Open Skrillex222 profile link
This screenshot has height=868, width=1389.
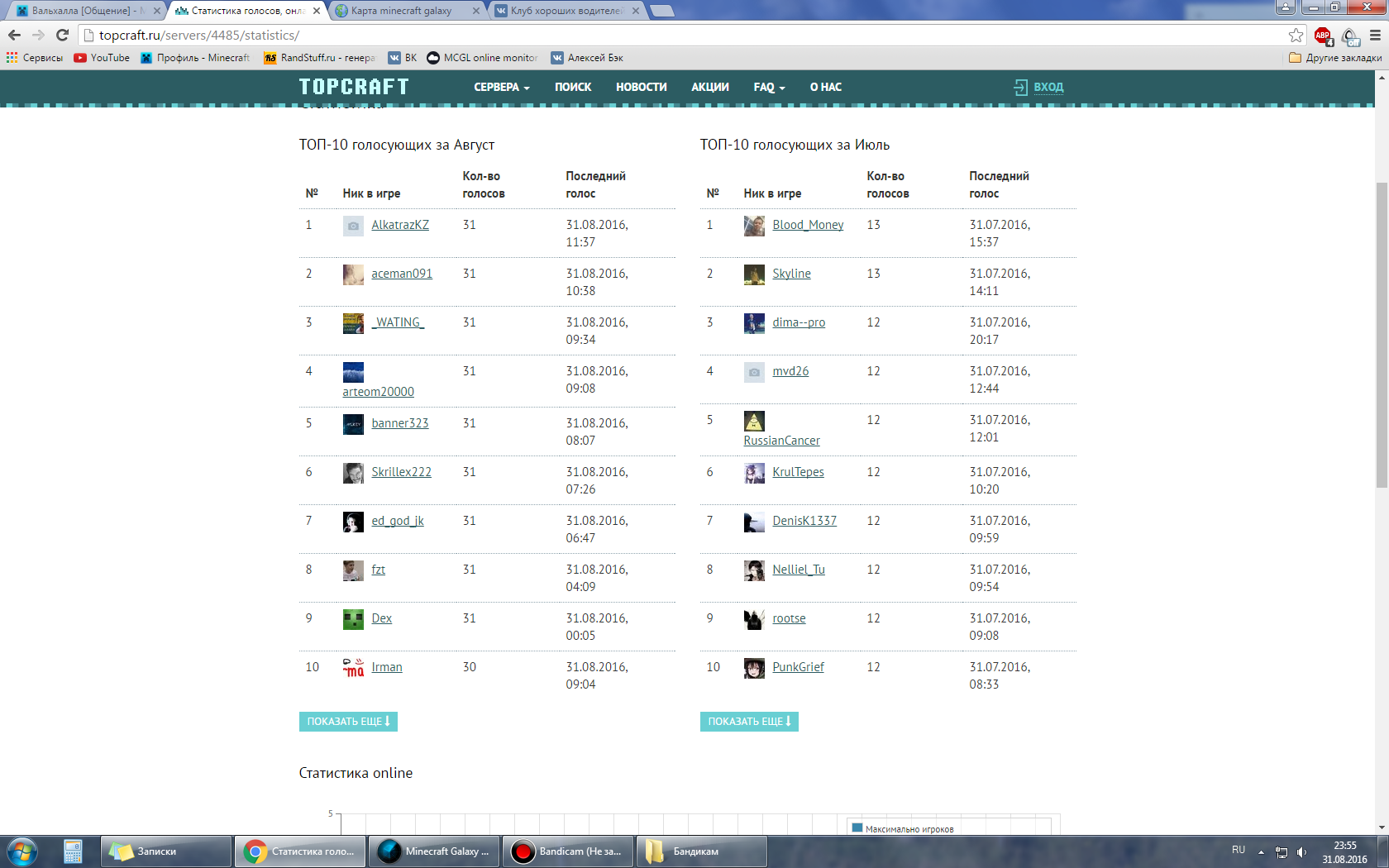pos(401,472)
